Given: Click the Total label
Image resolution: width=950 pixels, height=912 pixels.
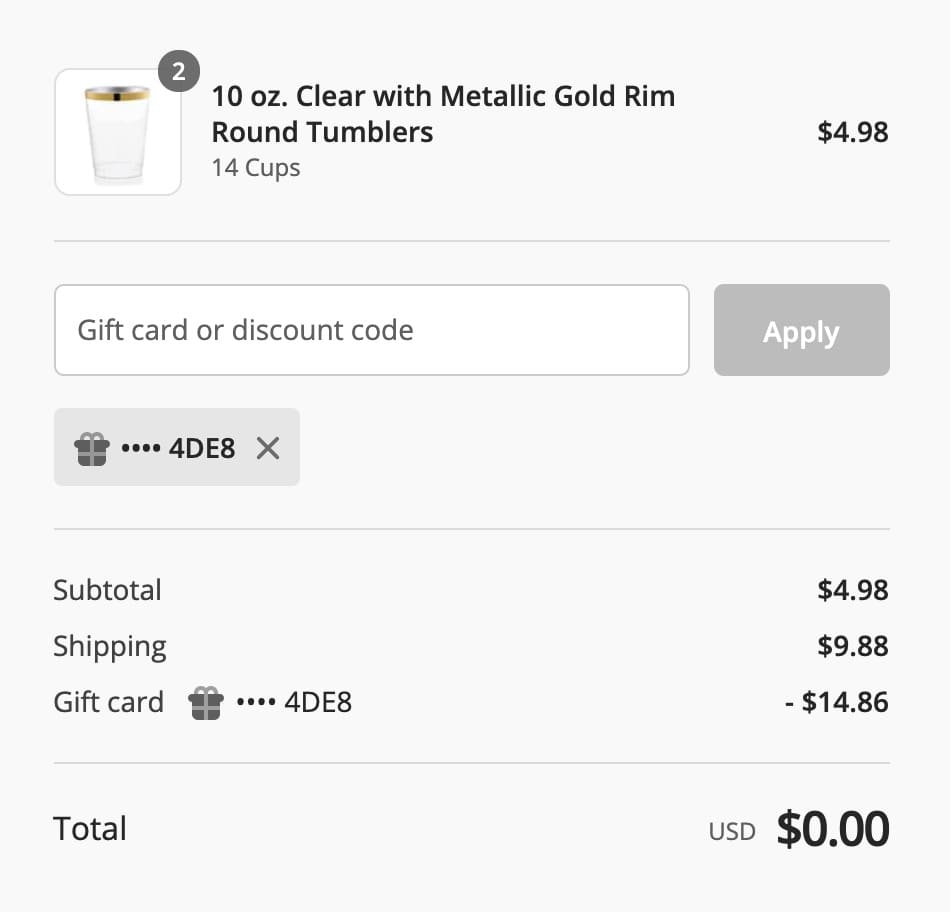Looking at the screenshot, I should 90,829.
